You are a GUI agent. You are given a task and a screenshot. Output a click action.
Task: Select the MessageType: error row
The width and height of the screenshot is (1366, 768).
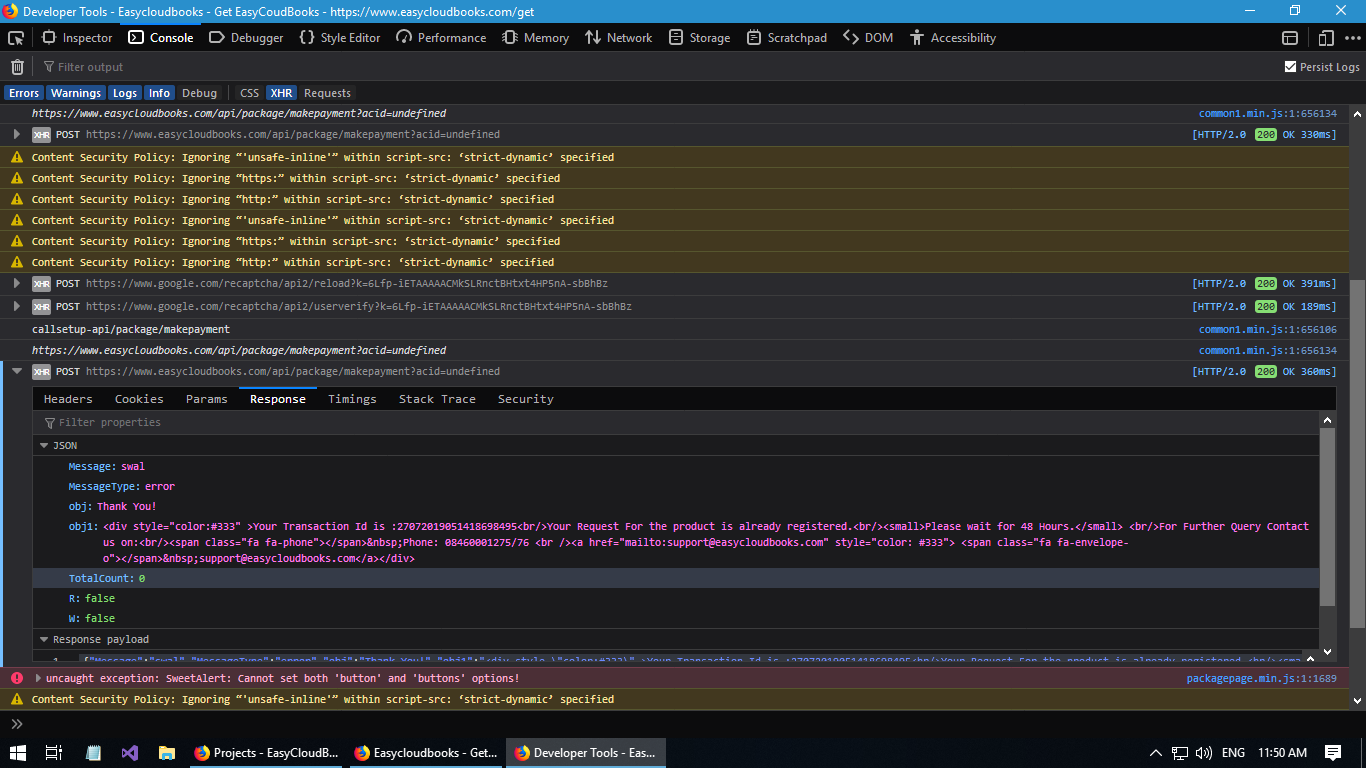click(x=676, y=486)
